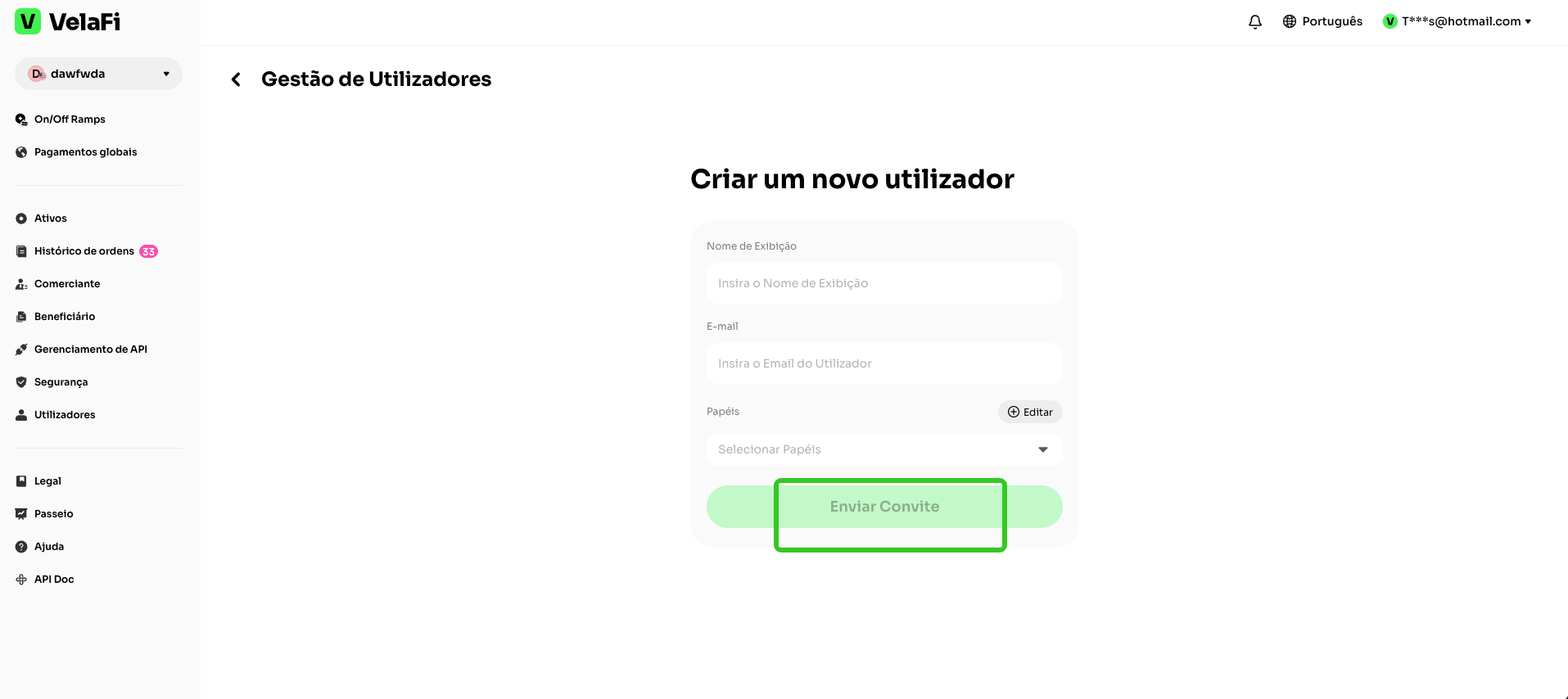
Task: Open the Comerciante menu item
Action: pyautogui.click(x=67, y=284)
